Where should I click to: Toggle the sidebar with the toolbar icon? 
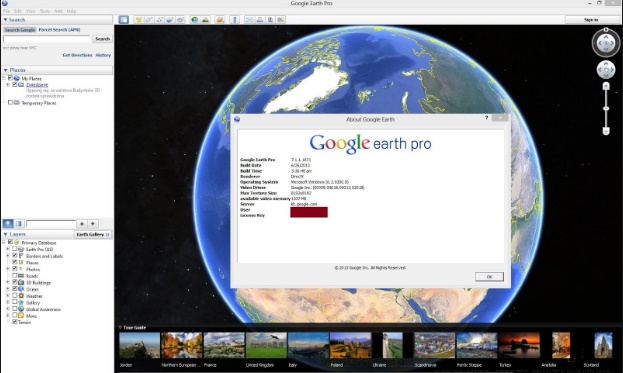pos(124,19)
